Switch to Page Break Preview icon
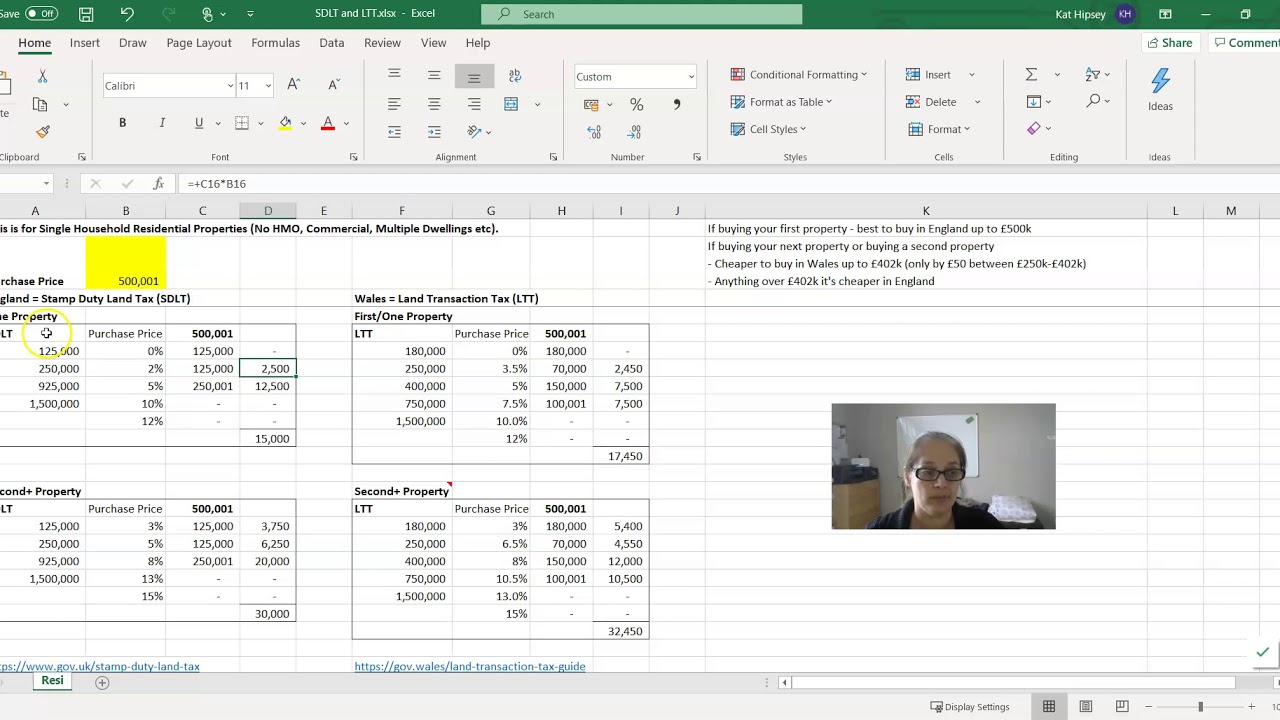The image size is (1280, 720). [1121, 707]
